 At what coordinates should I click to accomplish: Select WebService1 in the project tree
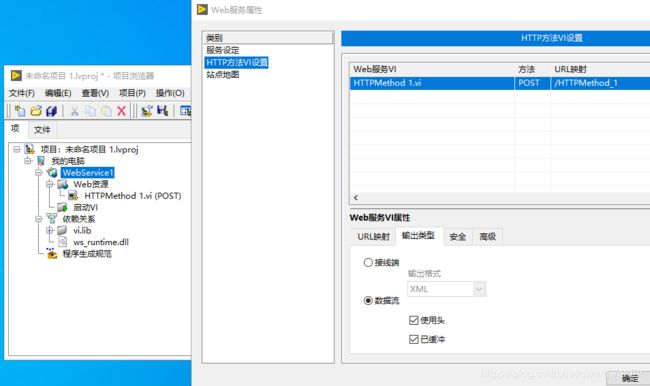tap(87, 172)
